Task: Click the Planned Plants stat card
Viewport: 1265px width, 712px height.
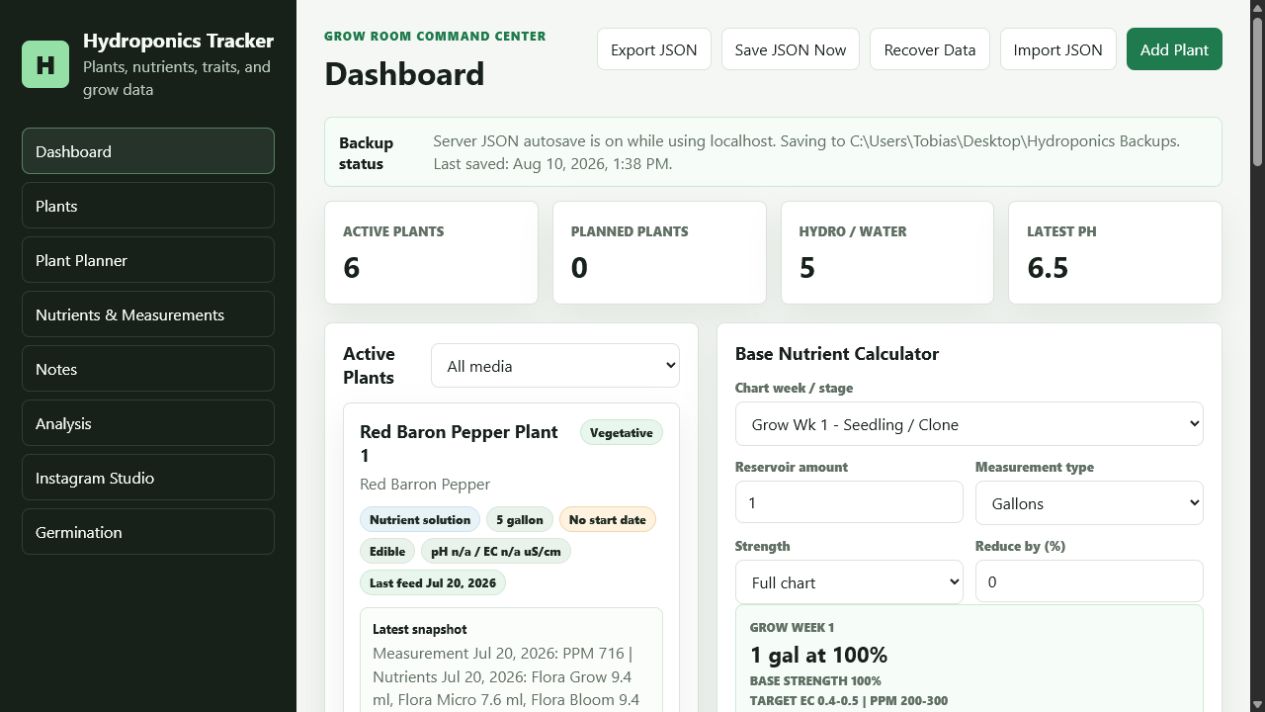Action: point(659,253)
